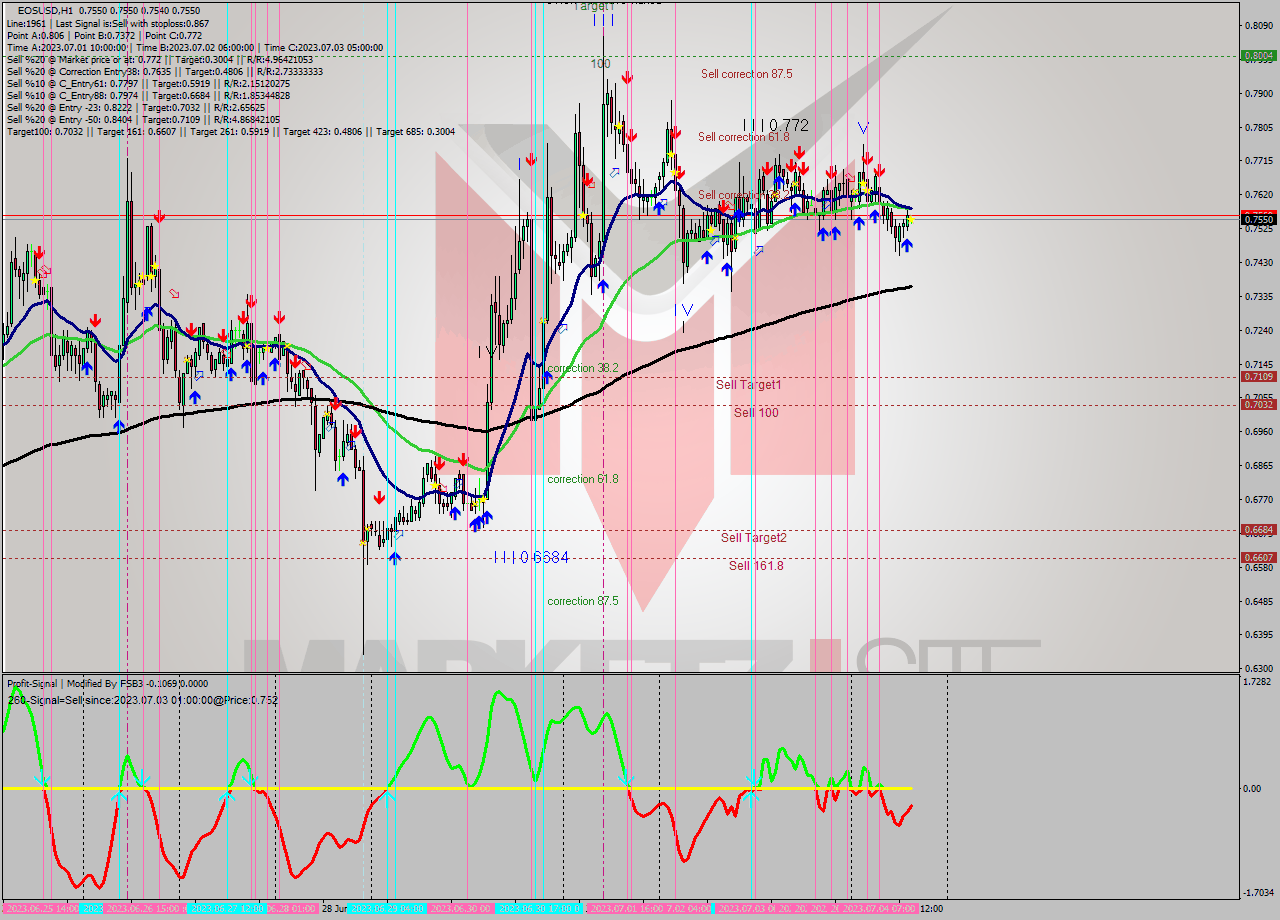
Task: Click the '28 Jun' time axis label
Action: click(335, 909)
